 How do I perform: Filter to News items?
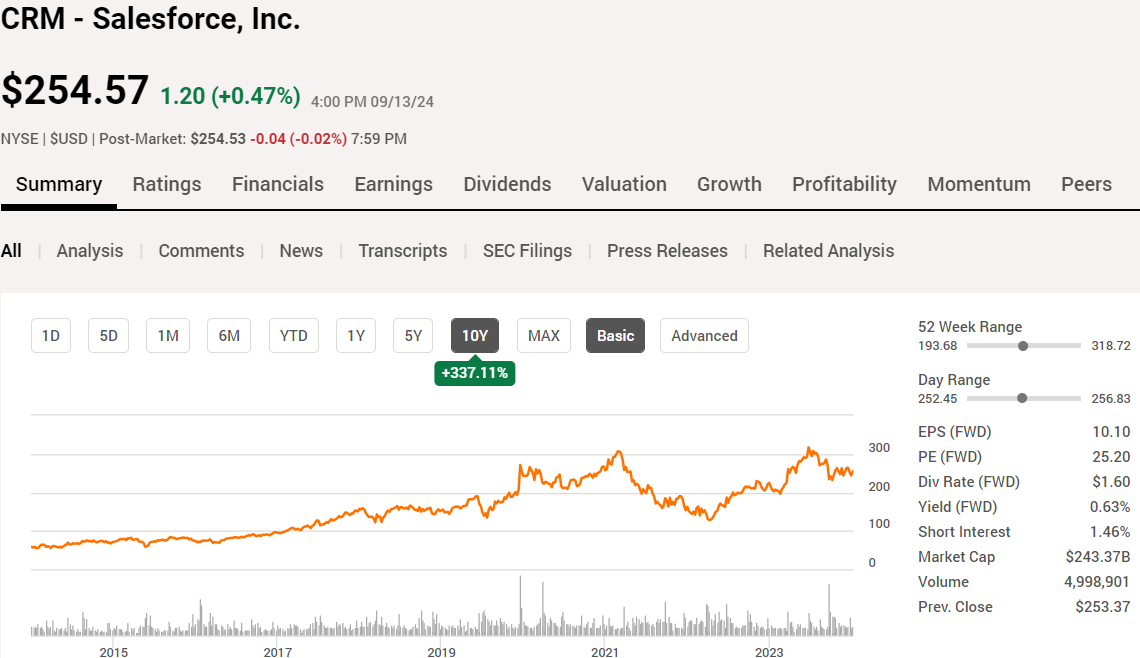tap(301, 251)
